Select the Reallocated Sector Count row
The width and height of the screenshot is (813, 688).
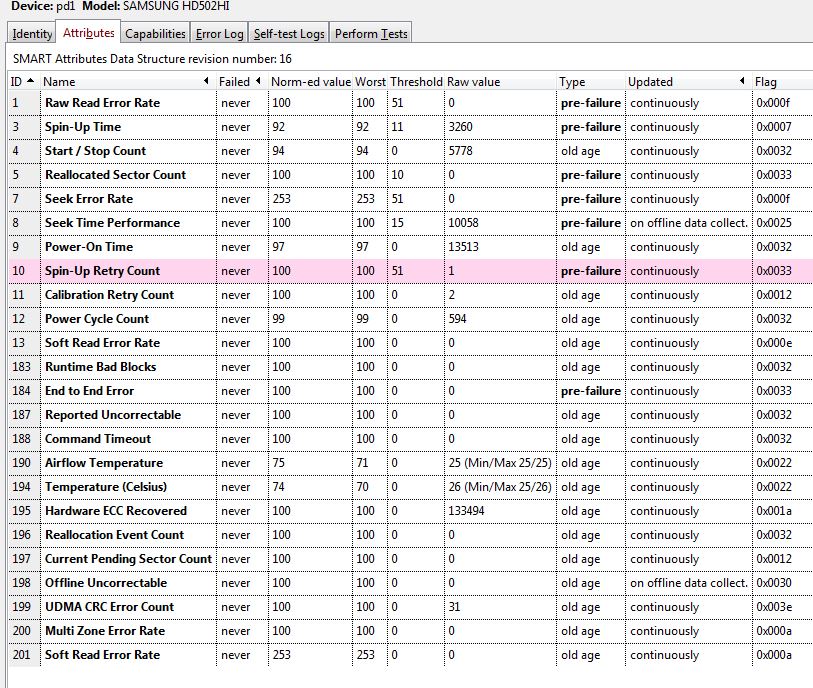pyautogui.click(x=115, y=175)
